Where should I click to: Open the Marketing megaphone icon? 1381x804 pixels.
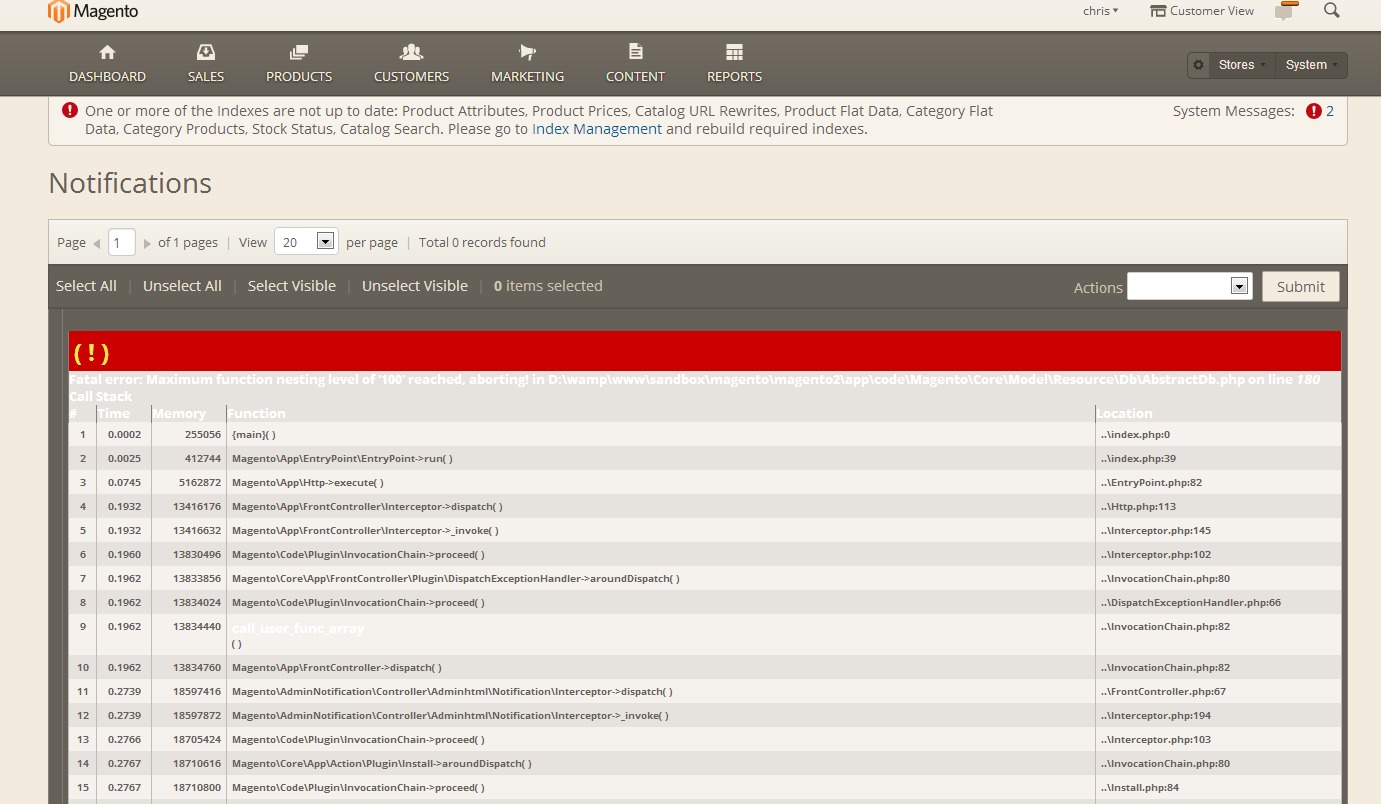click(528, 52)
